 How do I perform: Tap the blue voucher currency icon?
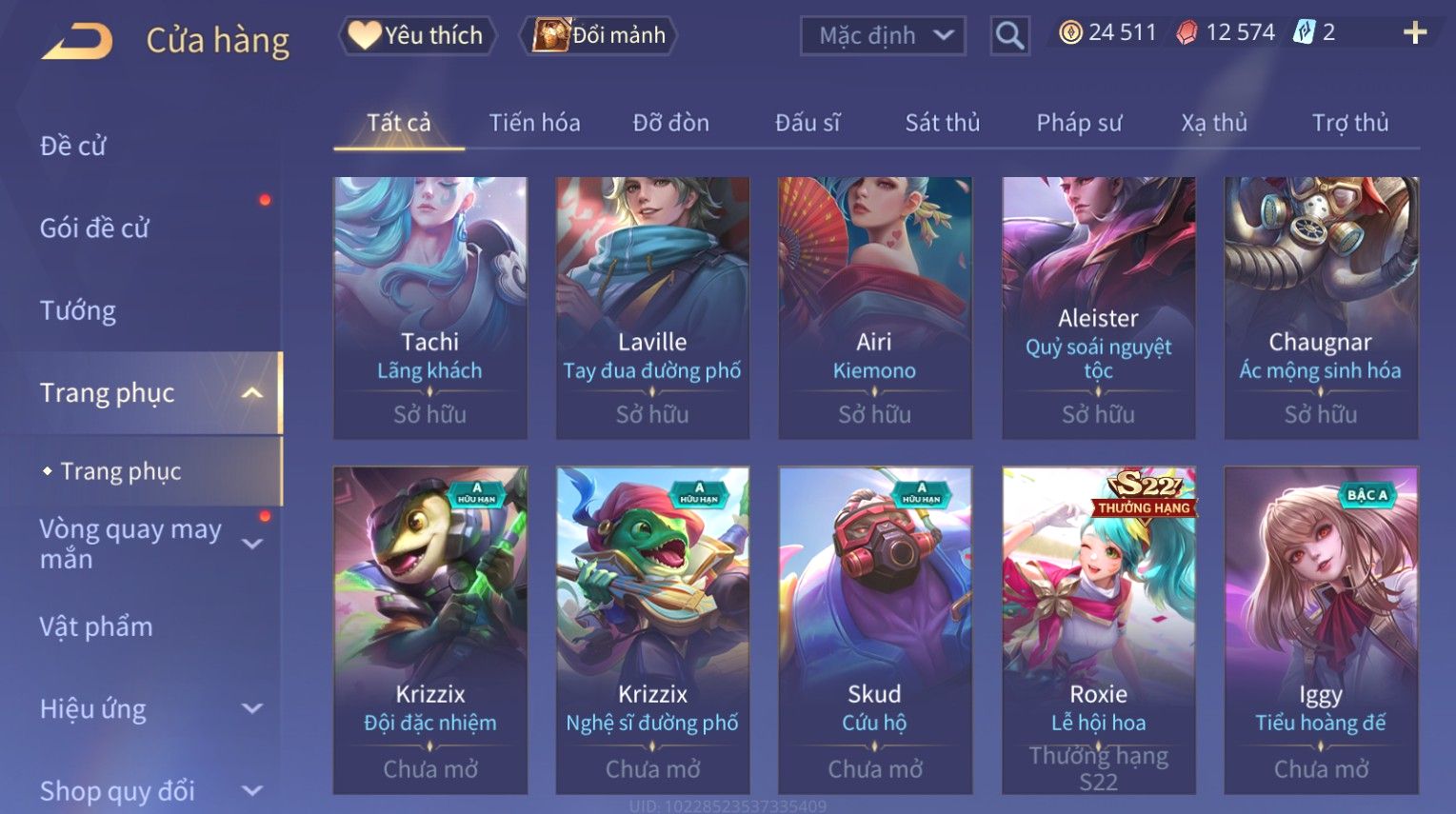(x=1304, y=33)
